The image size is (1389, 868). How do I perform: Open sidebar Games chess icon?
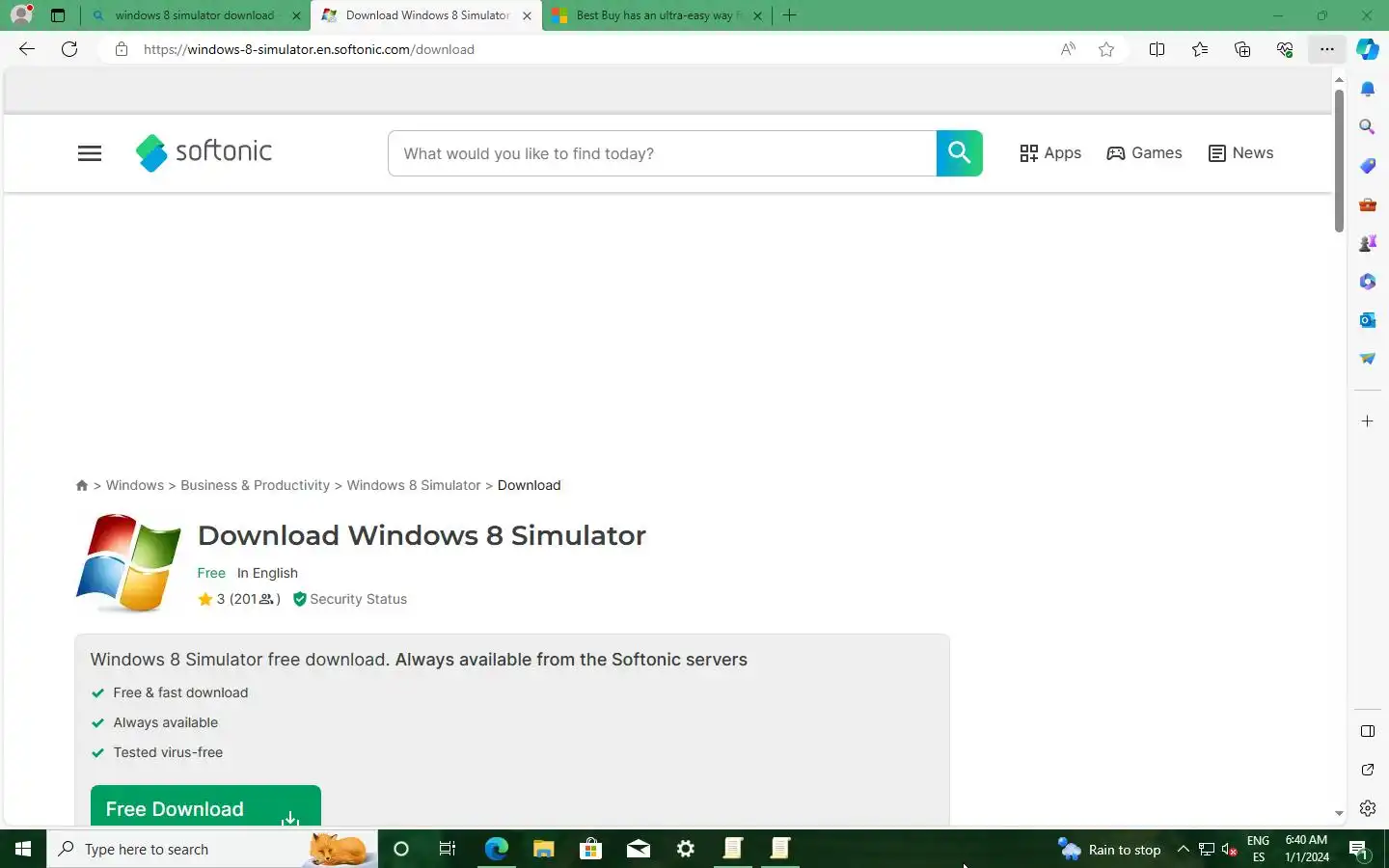click(x=1368, y=243)
